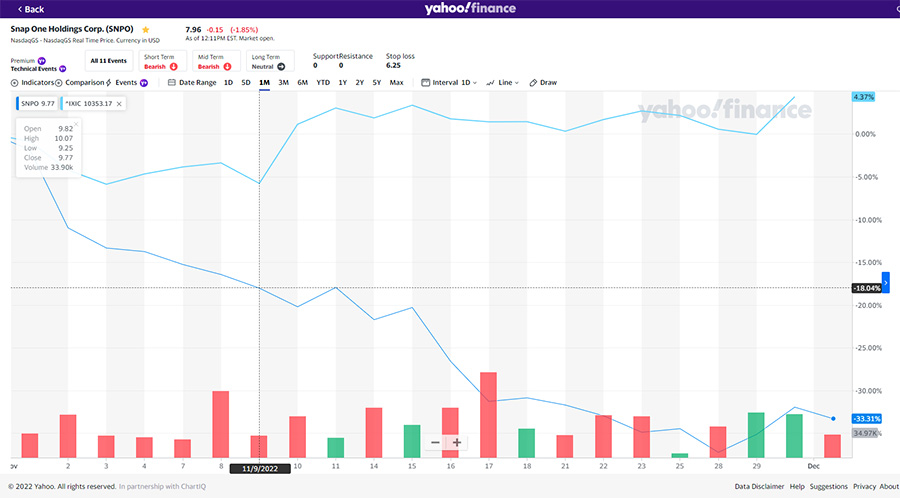
Task: Open the Long Term Neutral card
Action: pyautogui.click(x=270, y=61)
